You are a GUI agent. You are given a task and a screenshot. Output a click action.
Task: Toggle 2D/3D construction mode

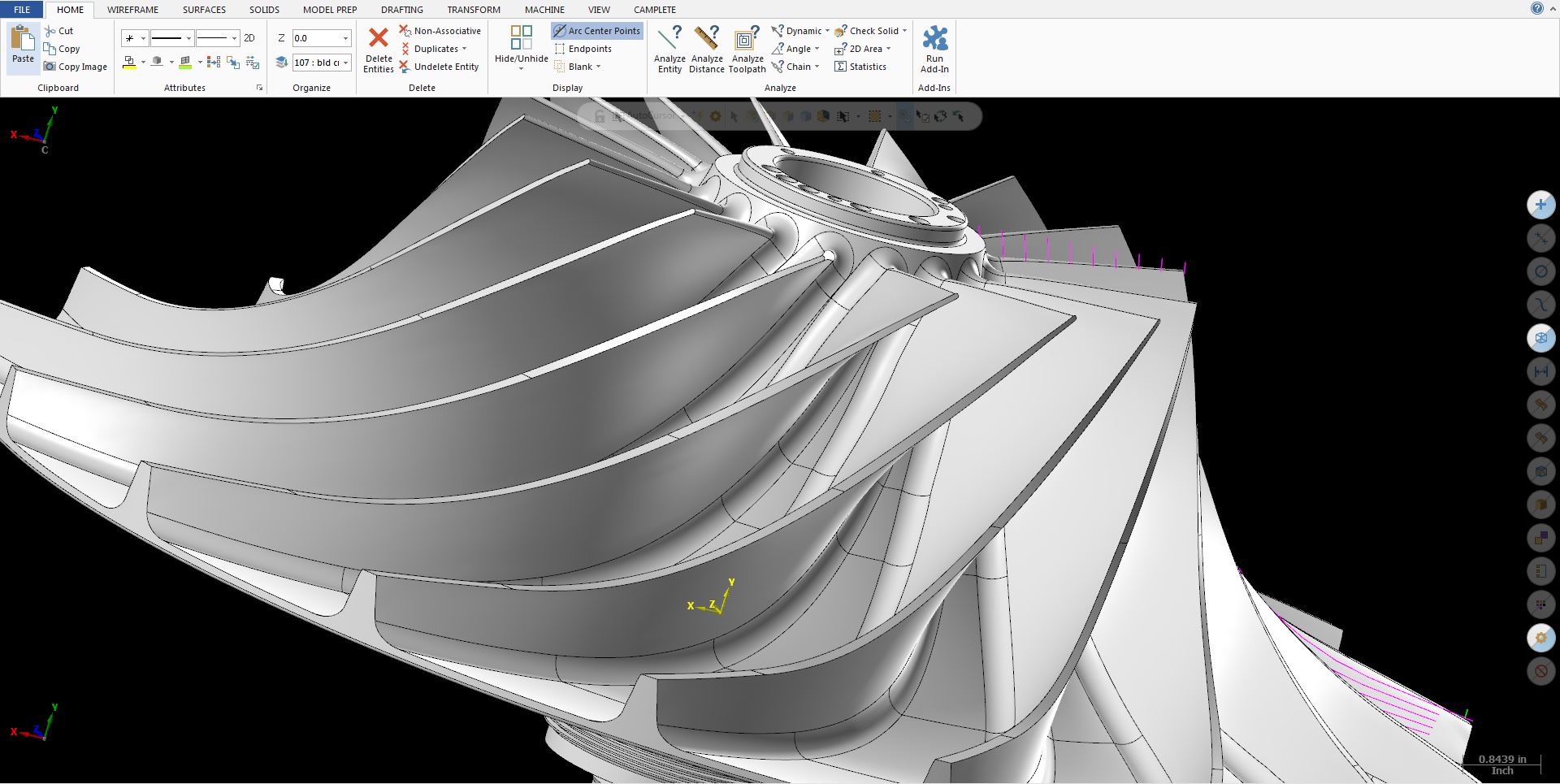tap(249, 38)
